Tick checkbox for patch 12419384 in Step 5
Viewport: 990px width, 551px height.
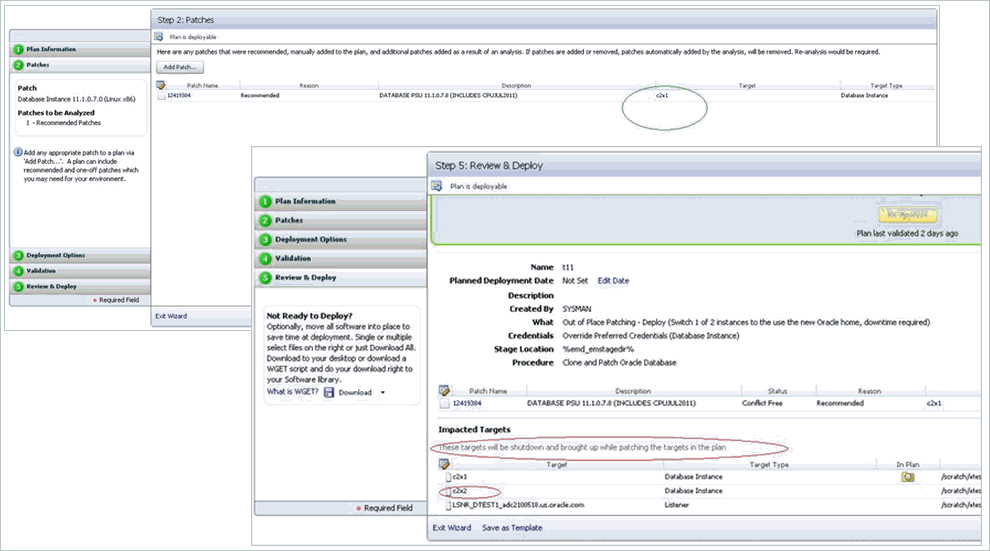(445, 403)
